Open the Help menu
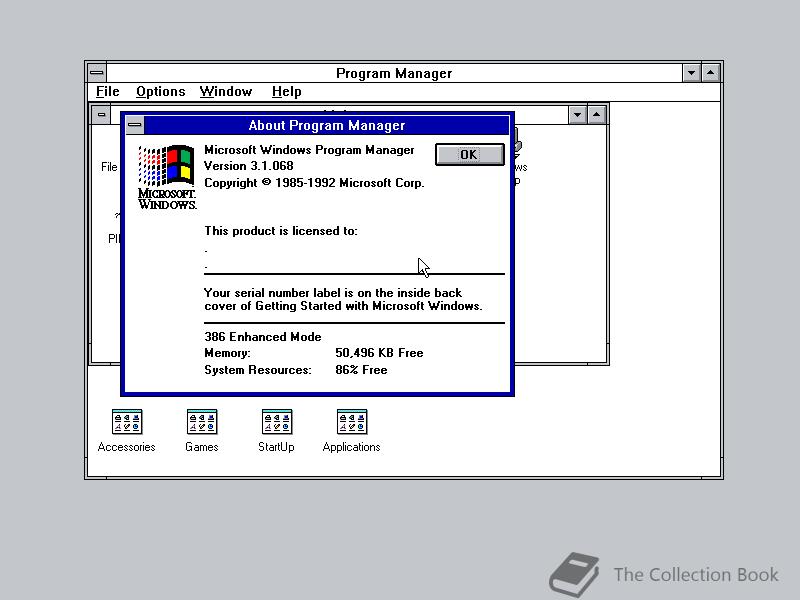 pyautogui.click(x=286, y=92)
